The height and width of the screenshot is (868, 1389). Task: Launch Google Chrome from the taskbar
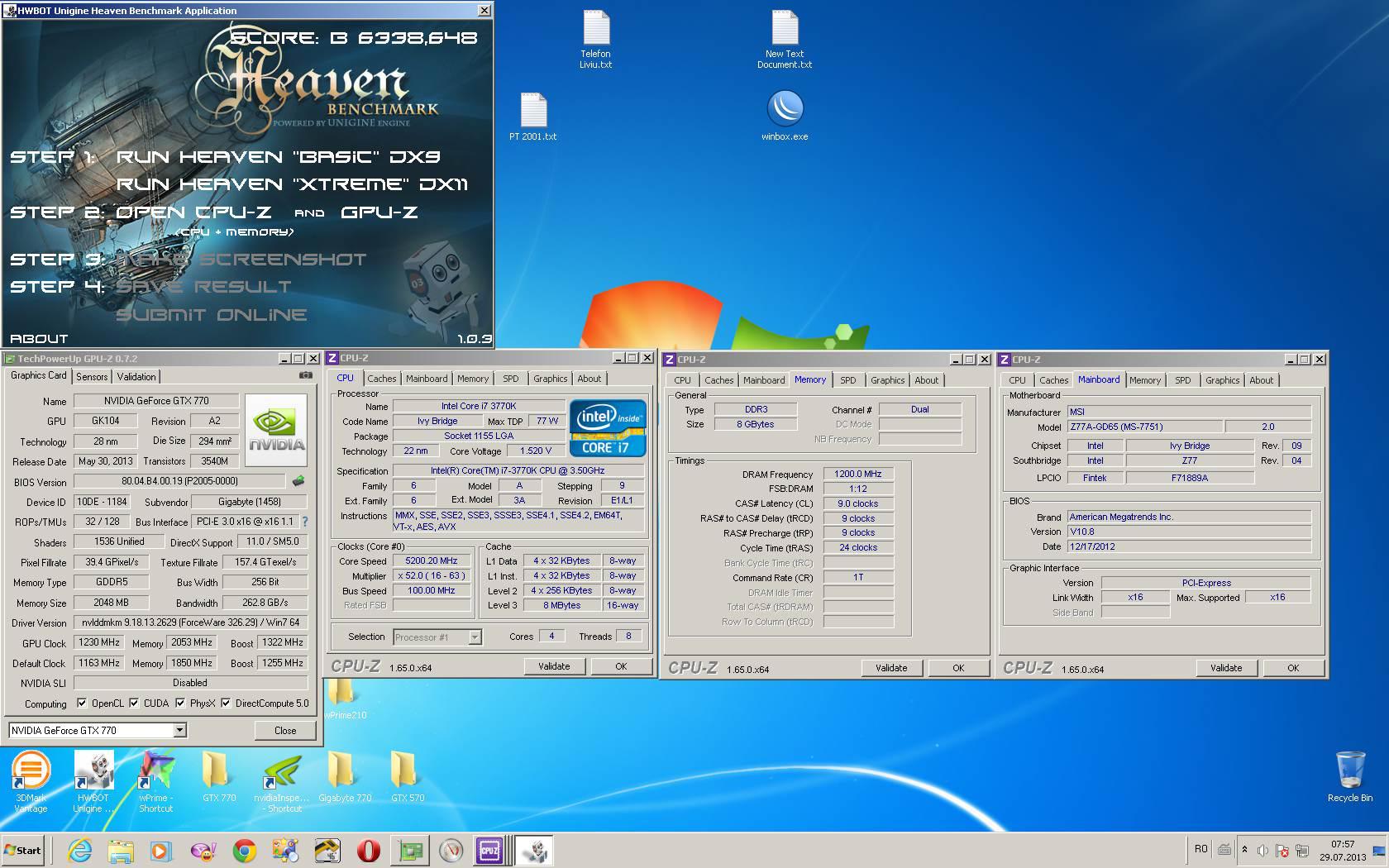[x=244, y=850]
